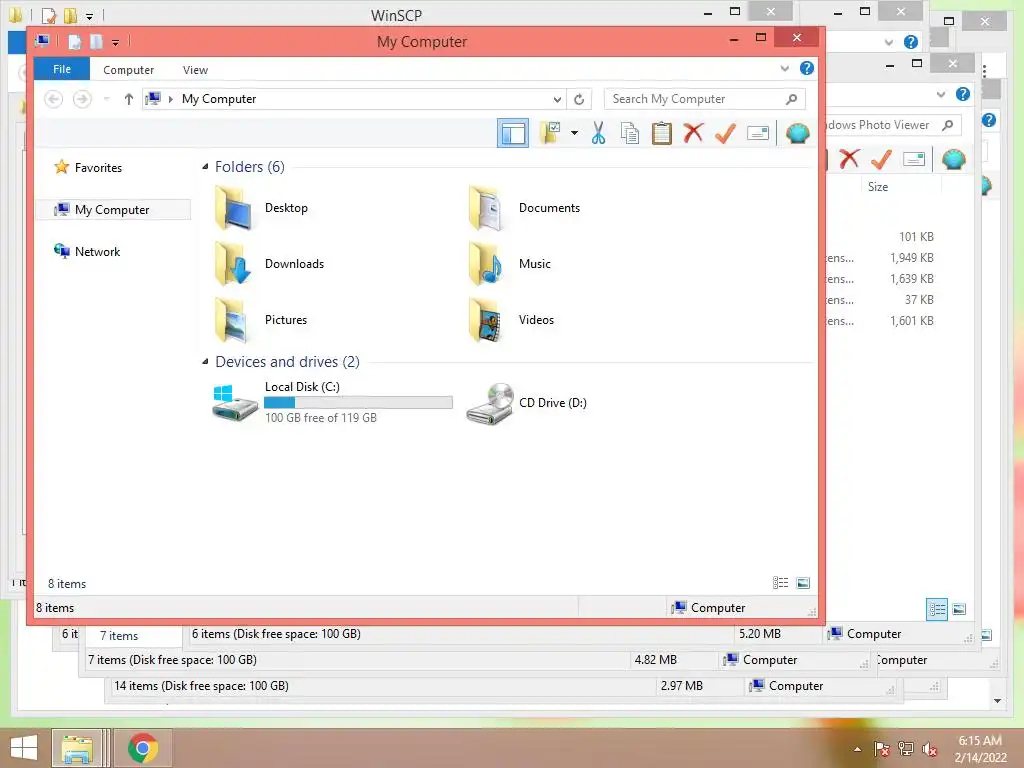Select CD Drive (D:)
The width and height of the screenshot is (1024, 768).
click(527, 403)
